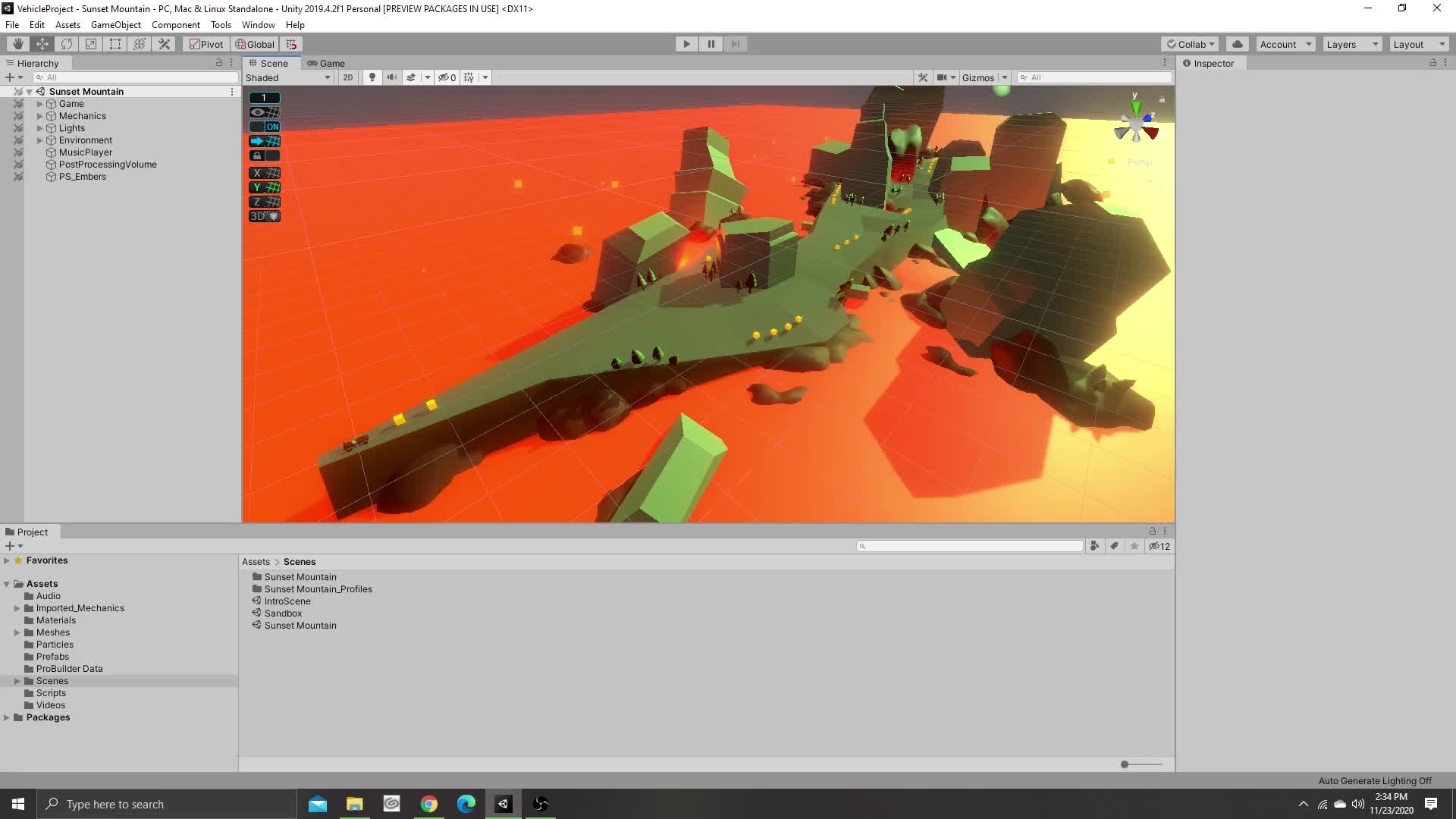
Task: Expand the Environment object in the Hierarchy
Action: point(39,140)
